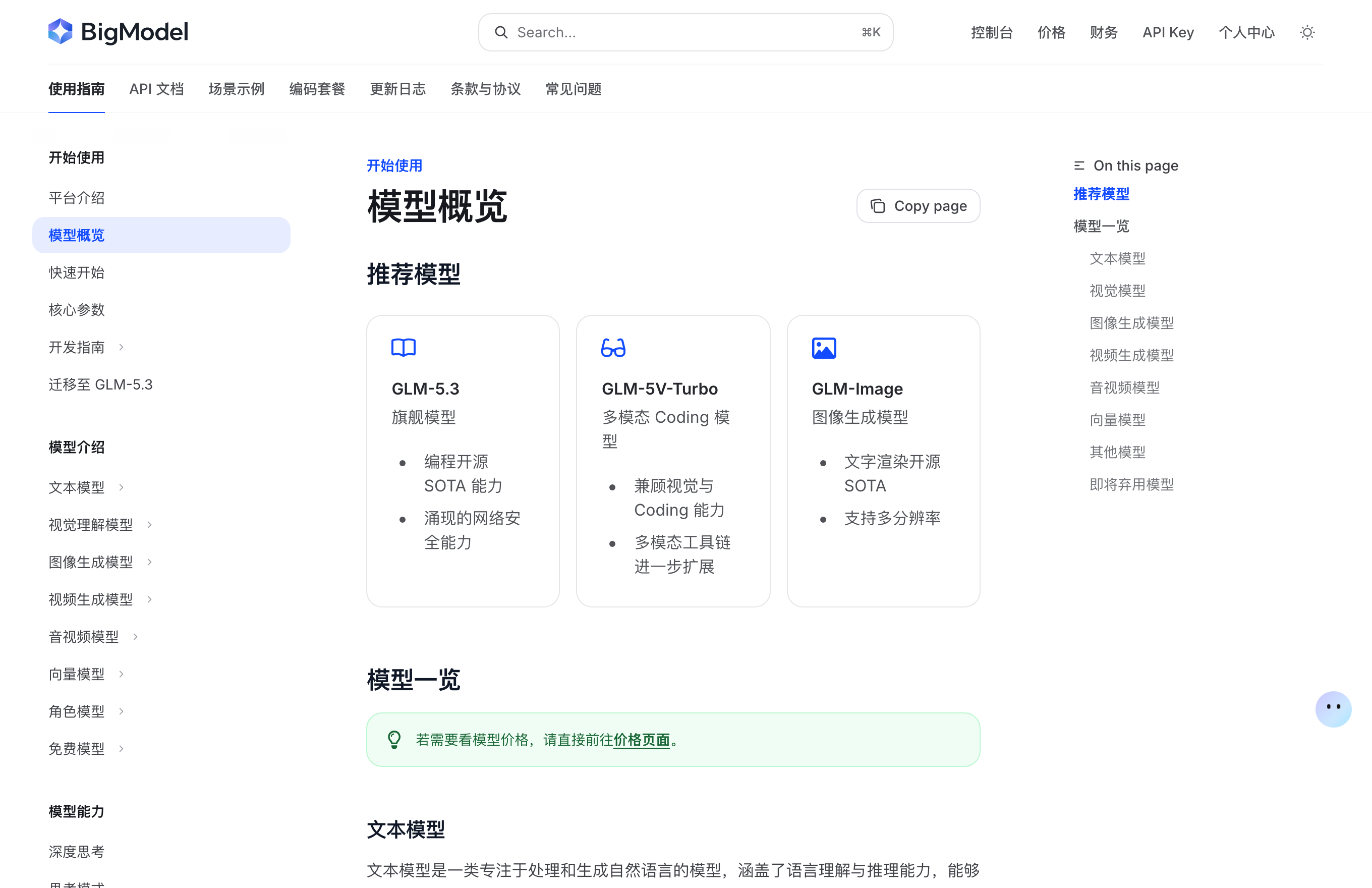1372x888 pixels.
Task: Switch to 更新日志 tab
Action: 398,89
